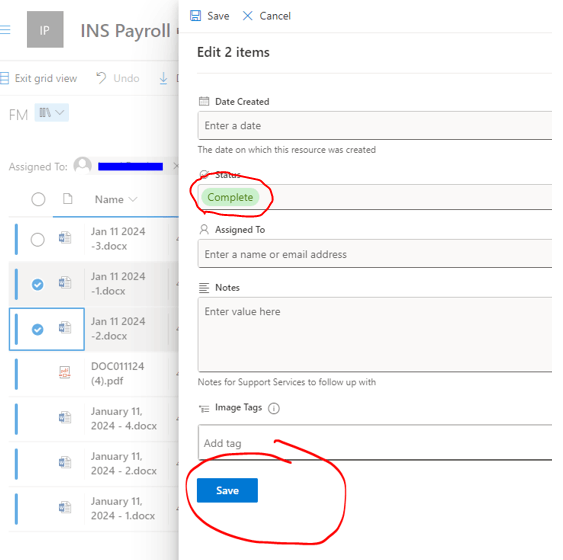563x560 pixels.
Task: Click the Assigned To name field
Action: click(x=374, y=254)
